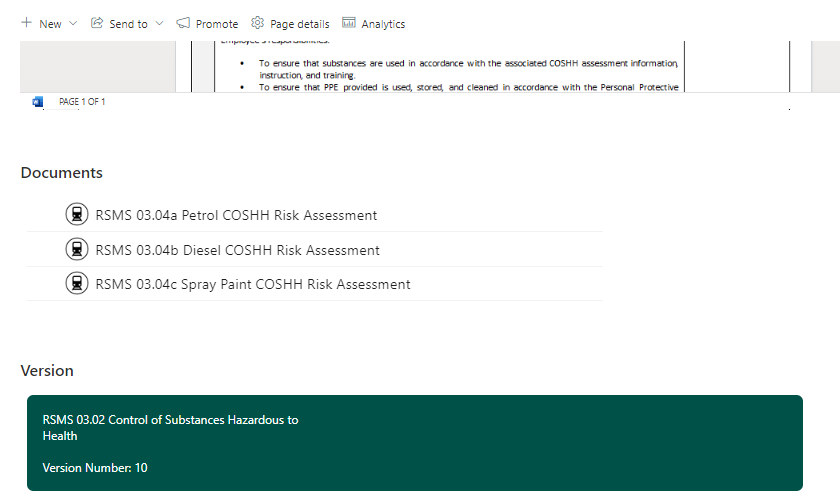
Task: Click the RSMS 03.02 Control of Substances title
Action: coord(170,428)
